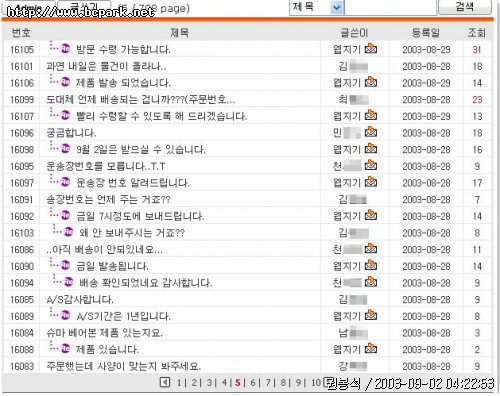
Task: Open post '운송장번호를 모릅니다..T.T'
Action: coord(106,166)
